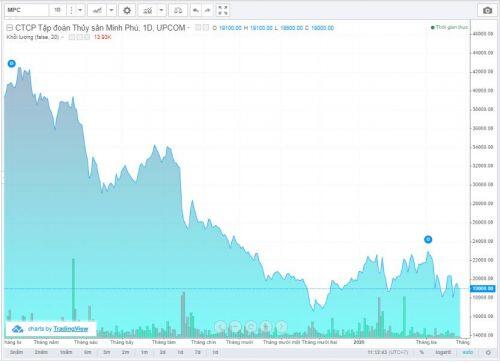Select the 5năm time range
The image size is (500, 363).
[x=16, y=352]
